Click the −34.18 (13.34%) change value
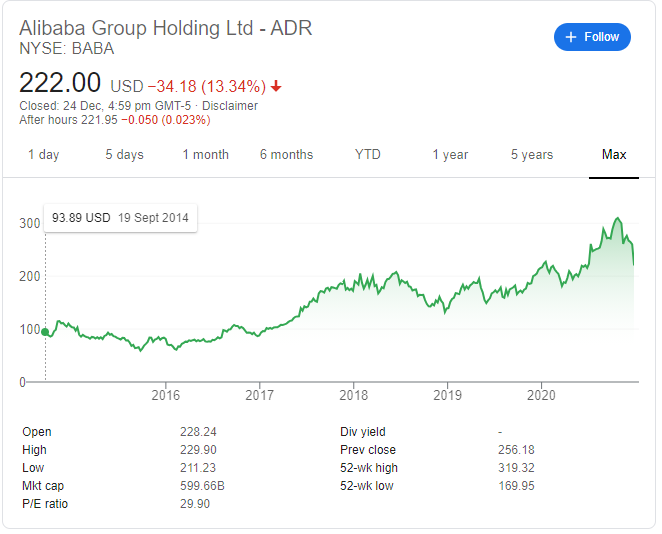 [x=207, y=86]
